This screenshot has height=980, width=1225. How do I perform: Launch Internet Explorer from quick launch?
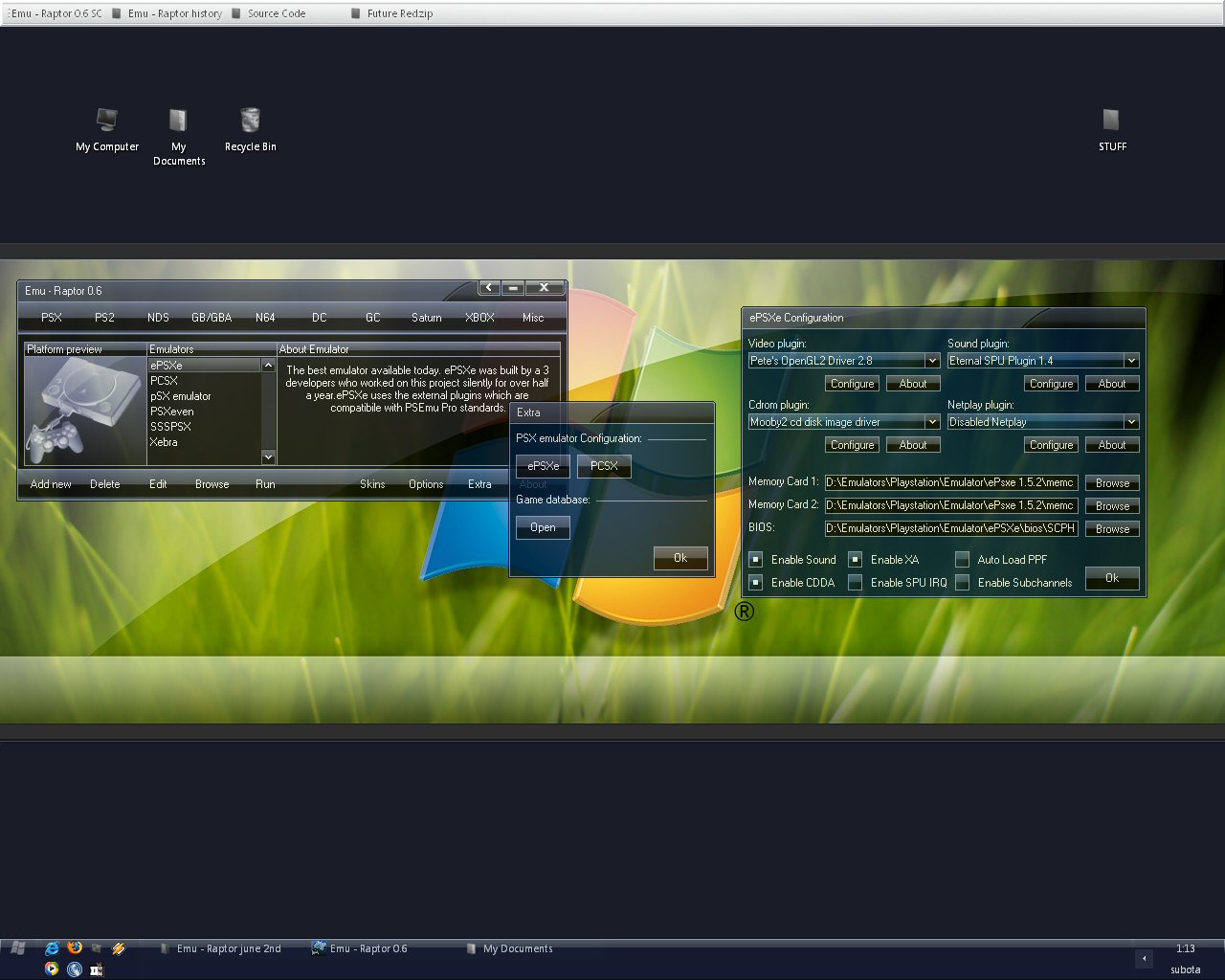(52, 948)
